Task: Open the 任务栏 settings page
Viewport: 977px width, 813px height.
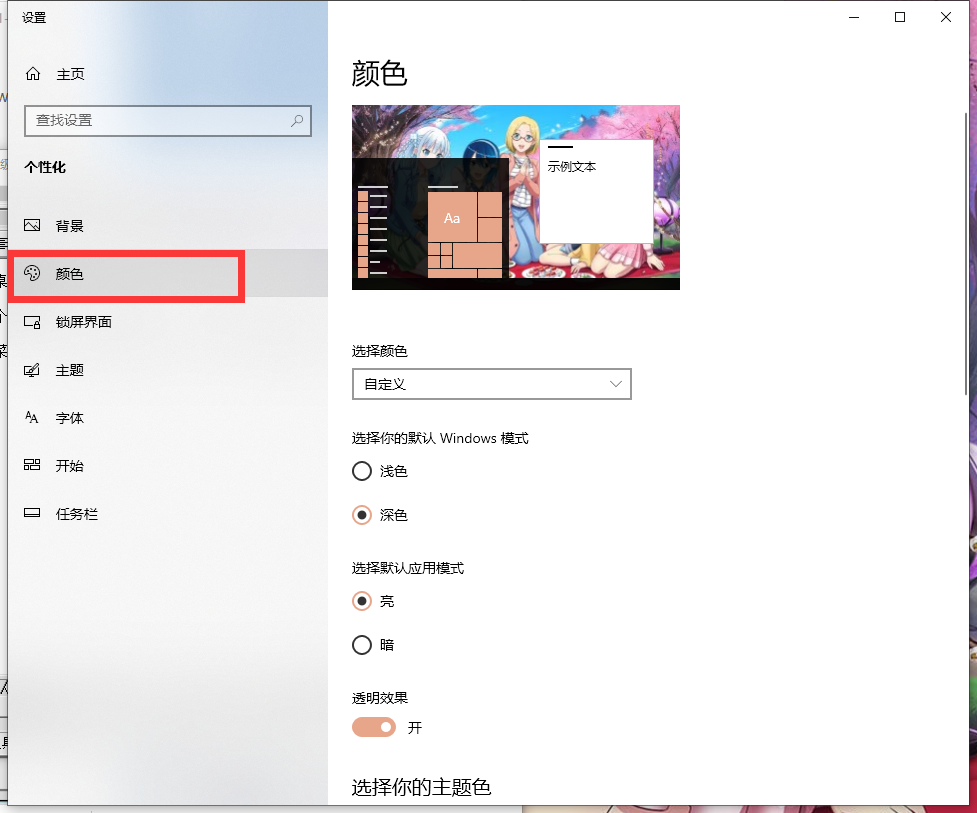Action: pyautogui.click(x=168, y=513)
